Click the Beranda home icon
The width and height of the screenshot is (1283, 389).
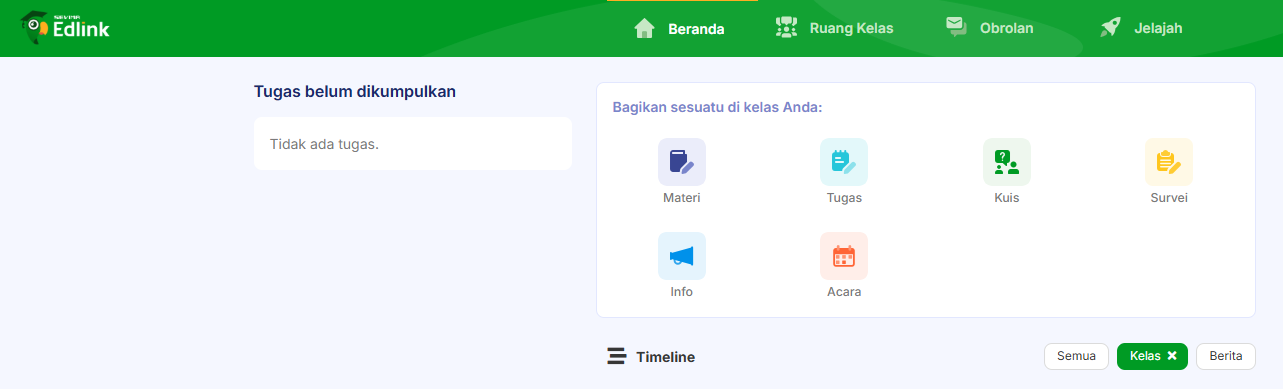644,28
